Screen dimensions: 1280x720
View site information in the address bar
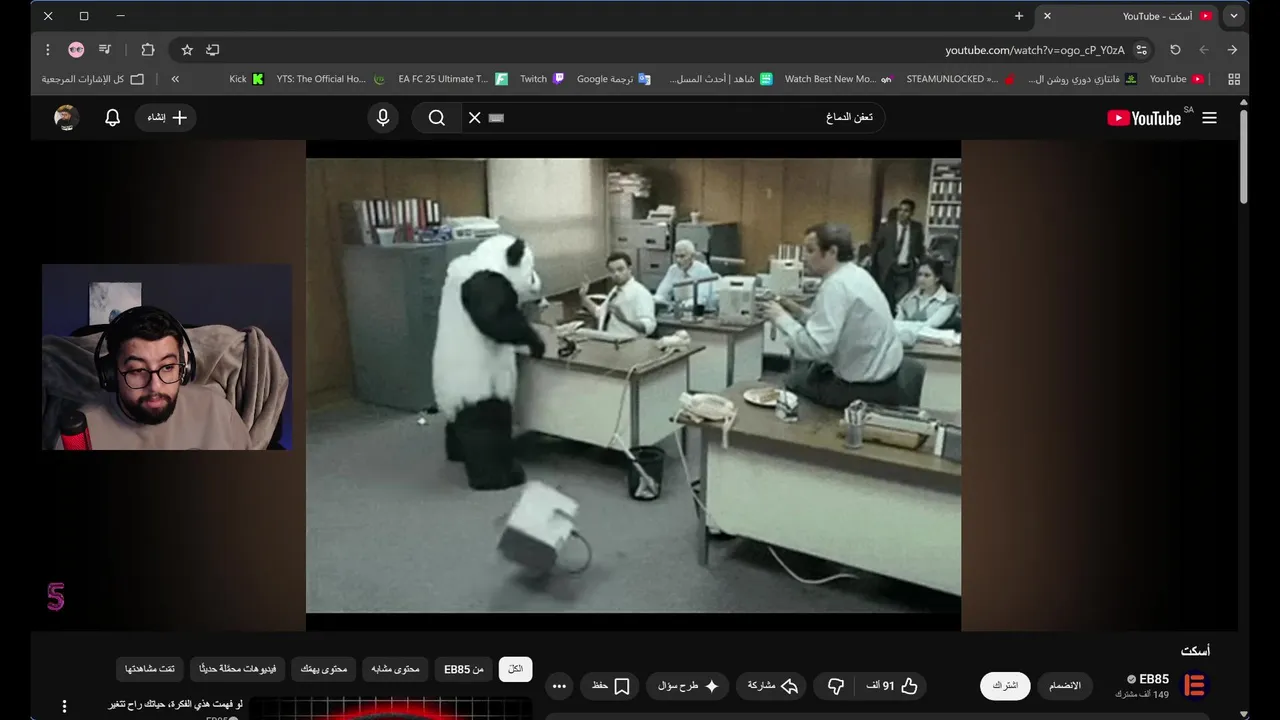click(1142, 50)
